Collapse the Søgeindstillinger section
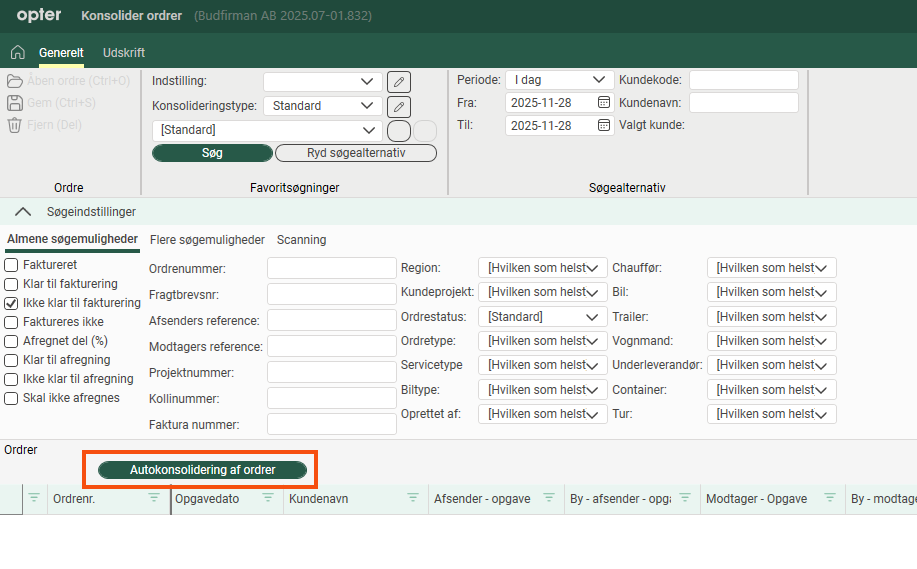Screen dimensions: 917x569 (21, 212)
